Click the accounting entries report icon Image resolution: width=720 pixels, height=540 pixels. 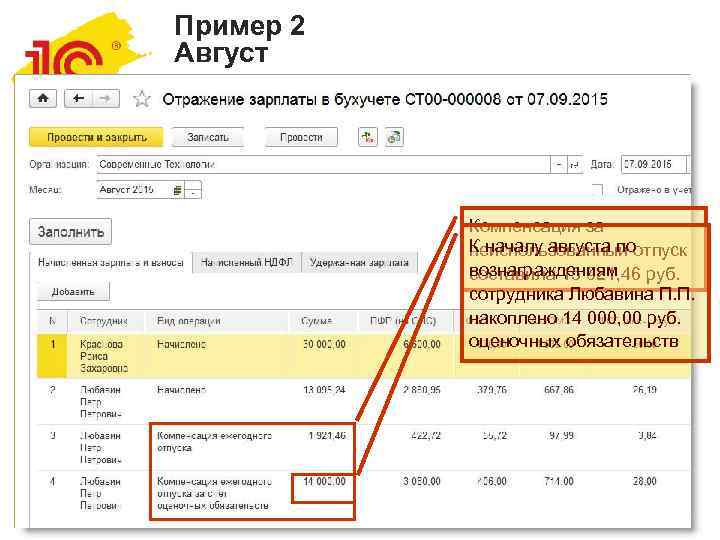(x=394, y=137)
